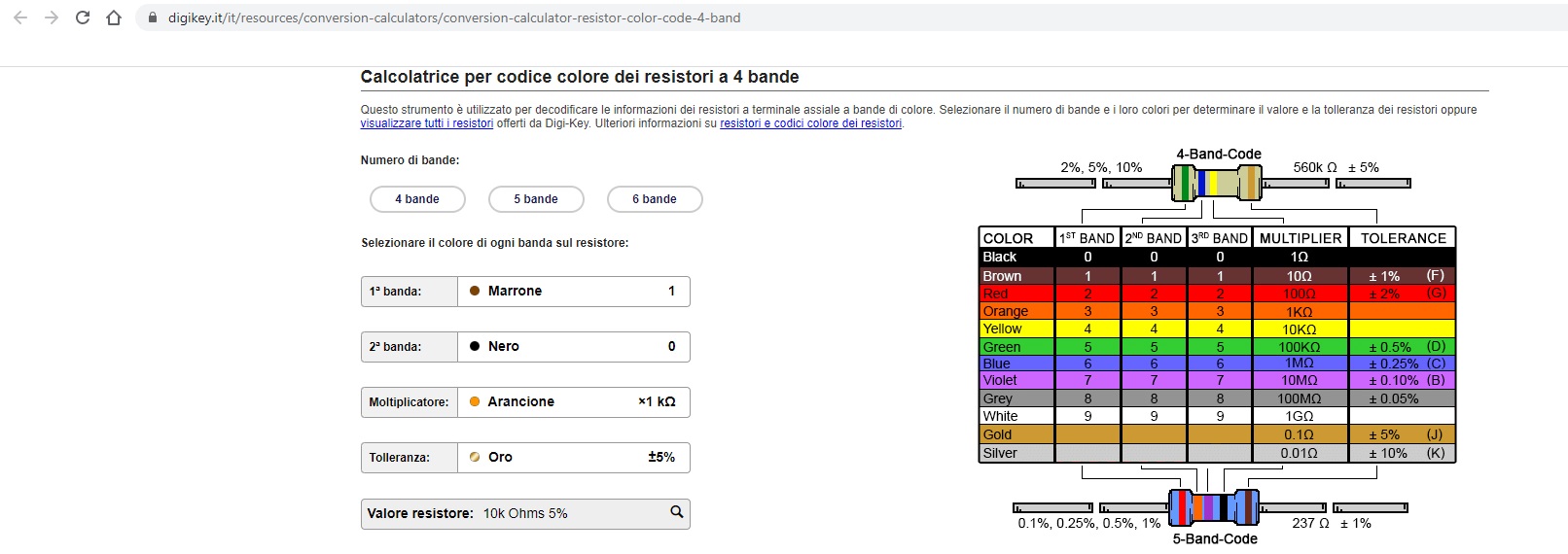Click the brown Marrone color dot
Screen dimensions: 1568x554
click(x=475, y=291)
